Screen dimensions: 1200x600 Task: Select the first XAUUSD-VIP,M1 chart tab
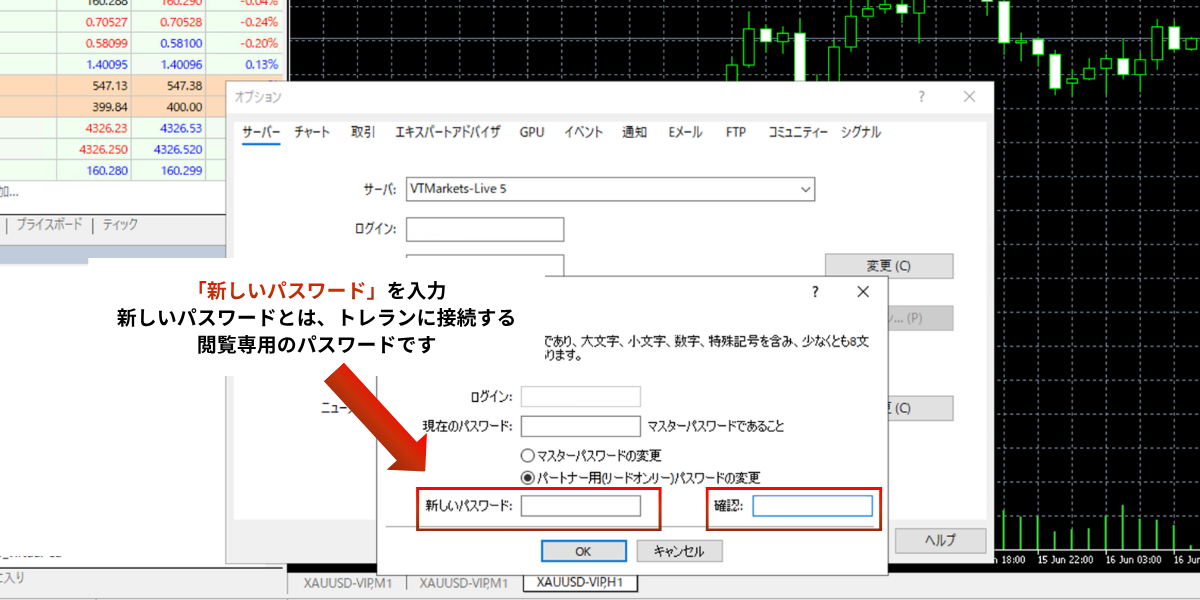pyautogui.click(x=346, y=583)
